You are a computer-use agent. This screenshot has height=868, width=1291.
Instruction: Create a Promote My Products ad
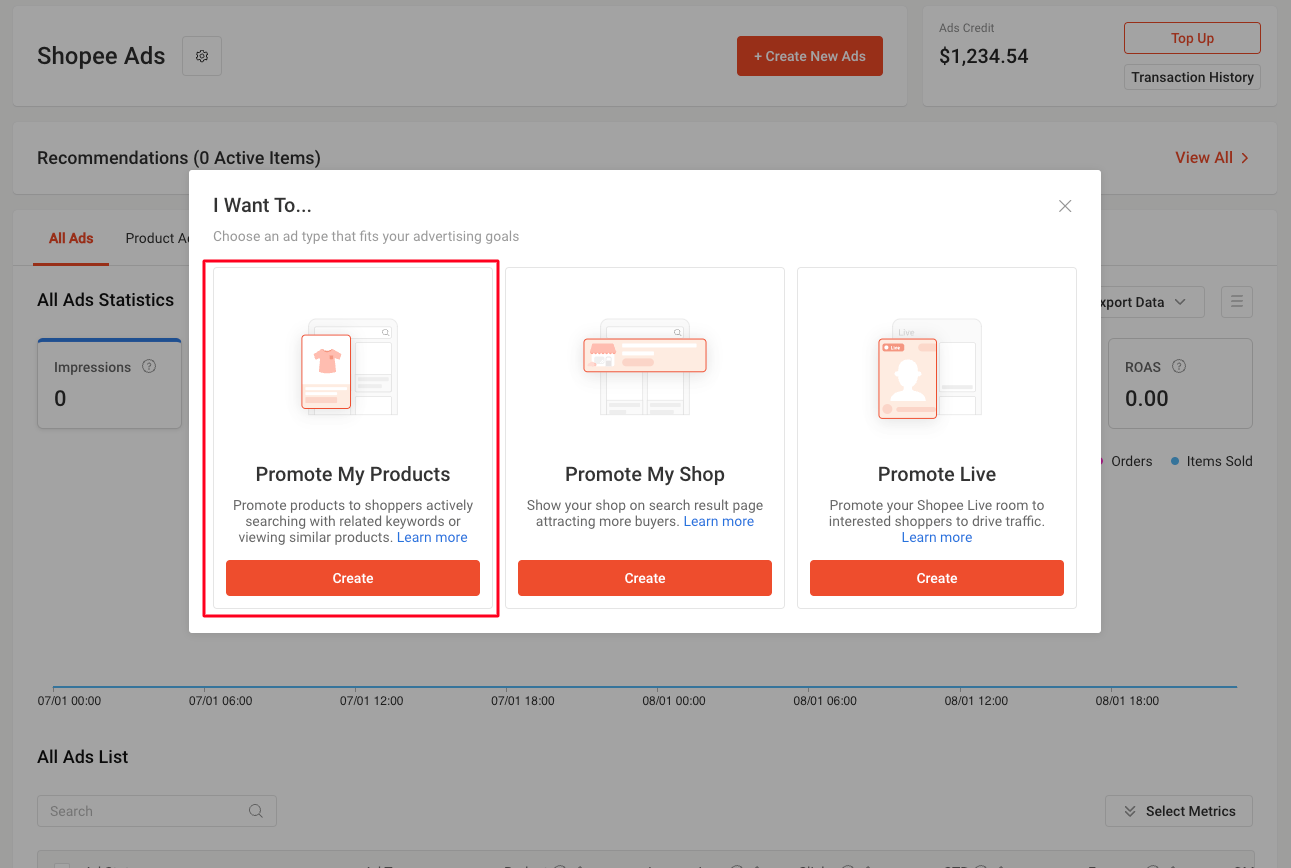point(353,578)
